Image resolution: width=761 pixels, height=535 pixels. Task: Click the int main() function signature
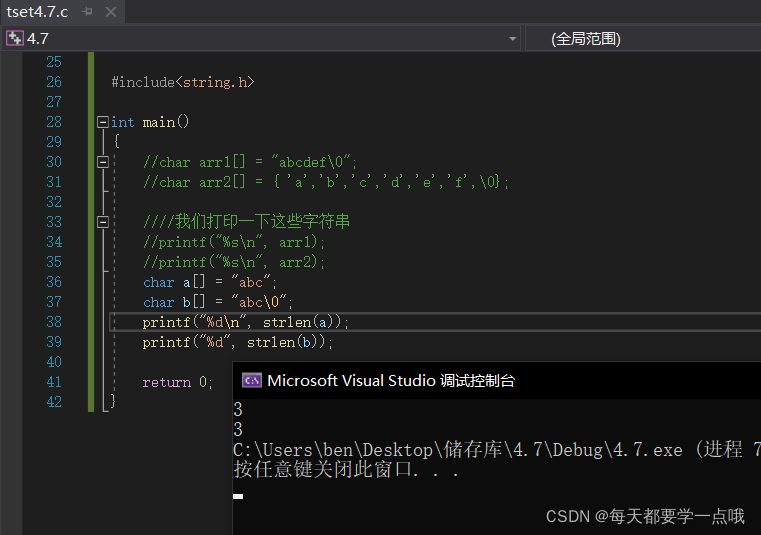(150, 122)
